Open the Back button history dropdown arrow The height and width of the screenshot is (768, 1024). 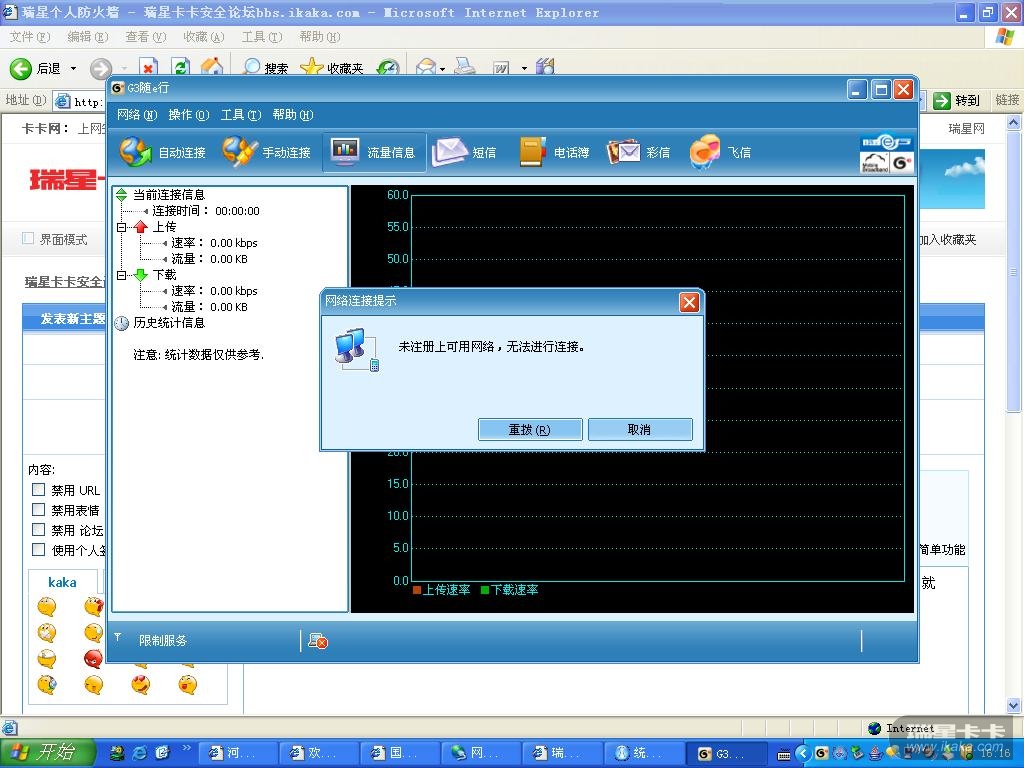click(73, 68)
